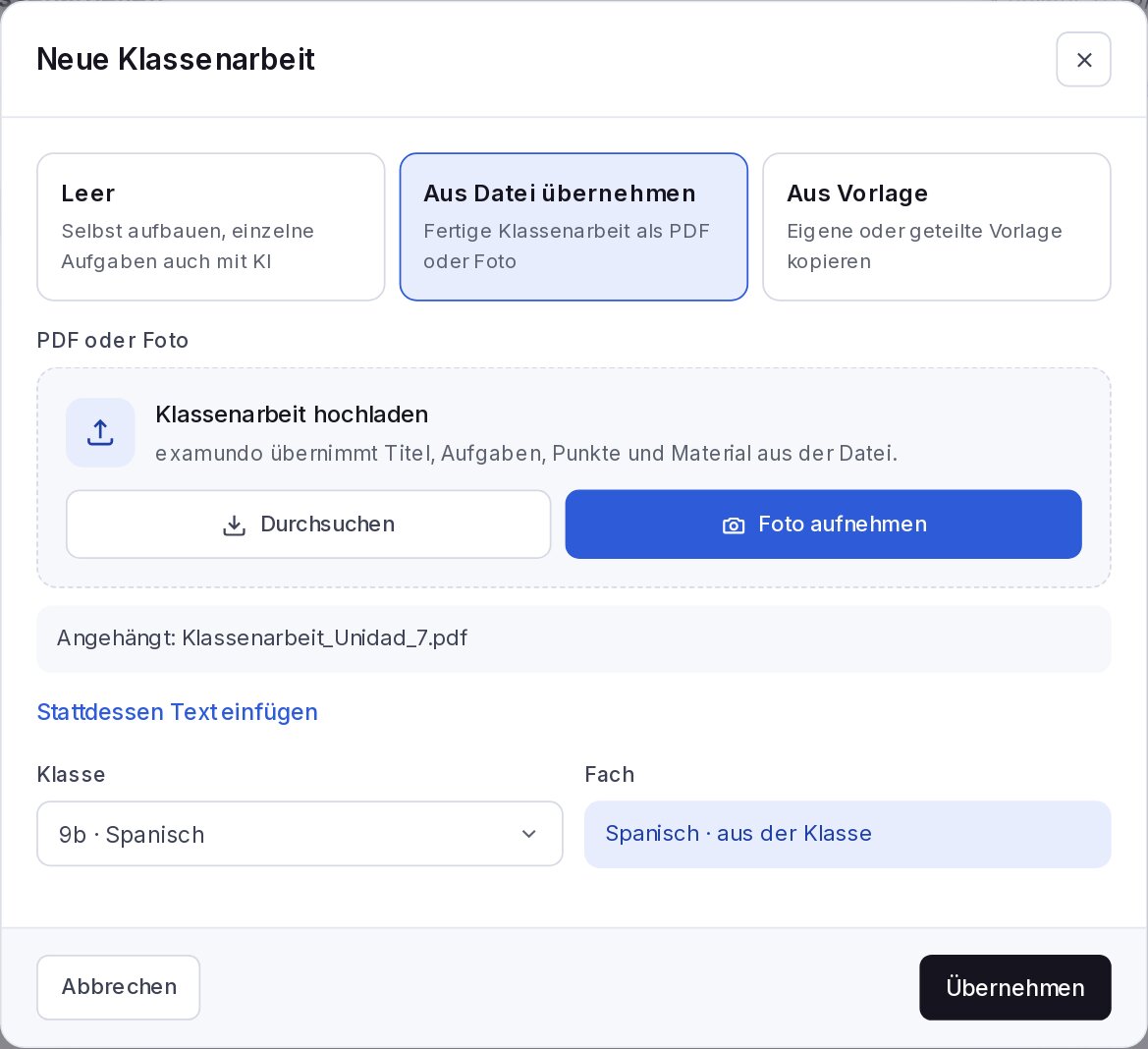Open Stattdessen Text einfügen link
This screenshot has height=1049, width=1148.
point(177,712)
